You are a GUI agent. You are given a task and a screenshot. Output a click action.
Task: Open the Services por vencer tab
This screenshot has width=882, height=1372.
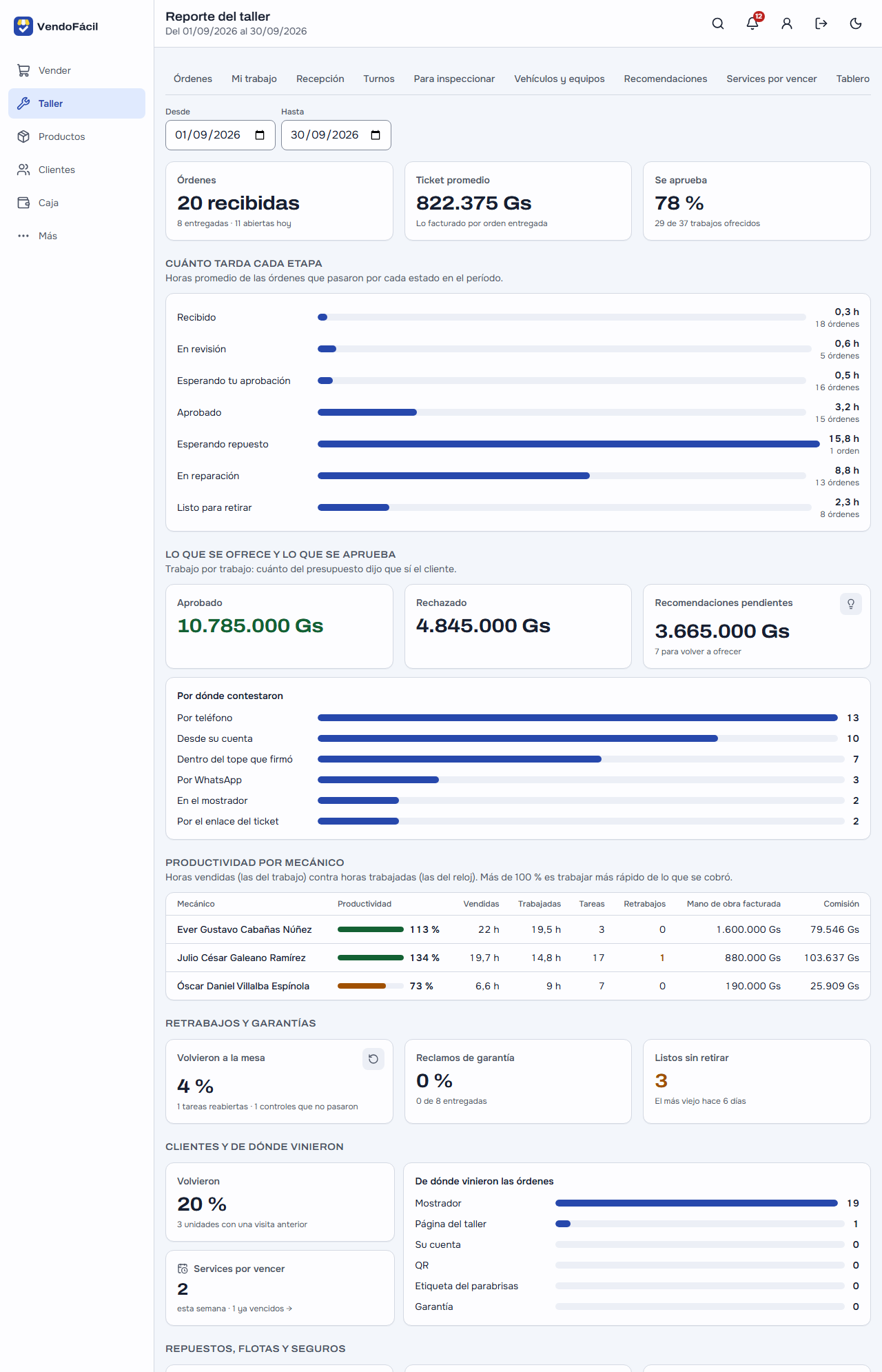772,79
